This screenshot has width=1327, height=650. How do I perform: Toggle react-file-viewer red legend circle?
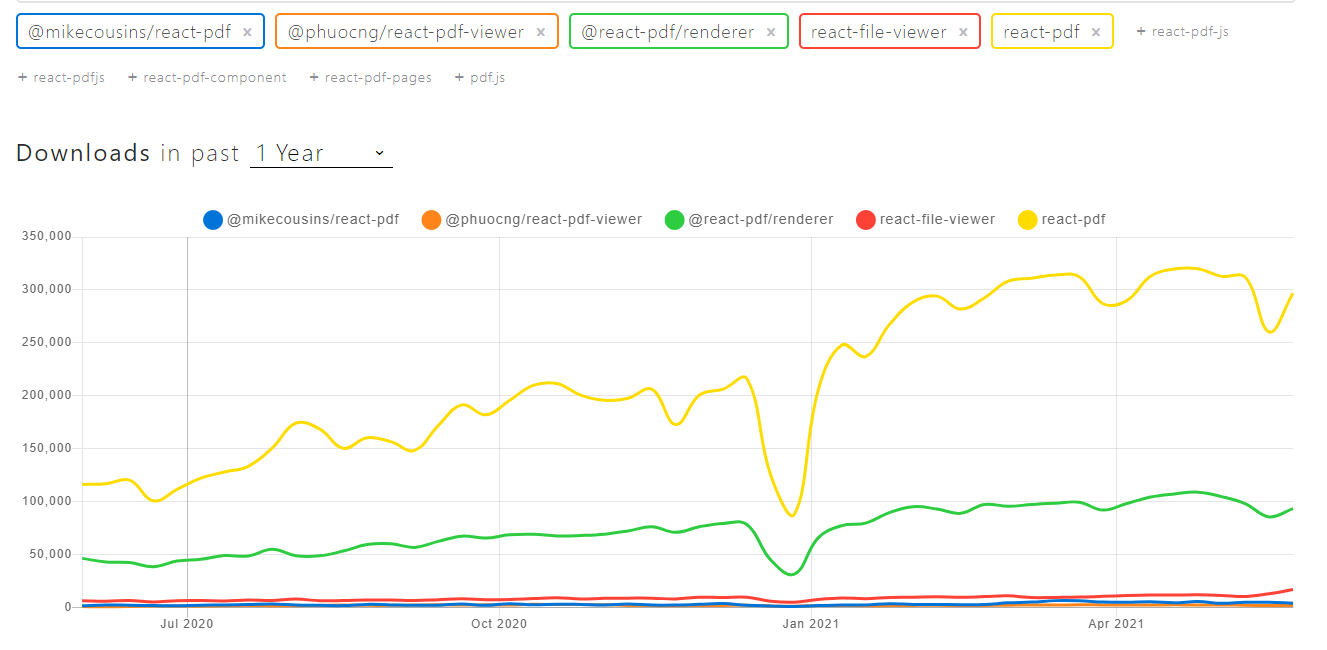pyautogui.click(x=866, y=220)
